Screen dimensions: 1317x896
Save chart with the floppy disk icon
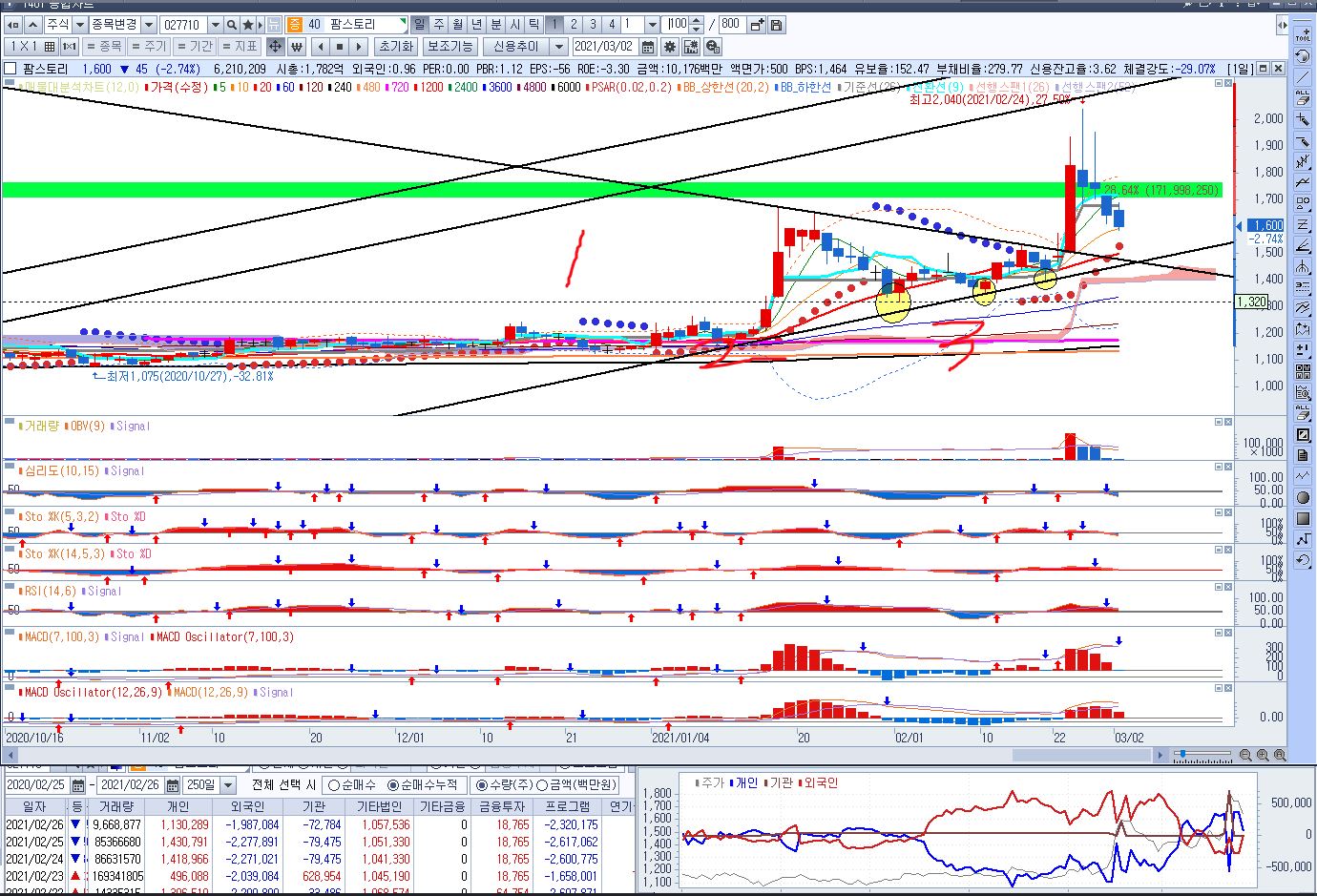(x=776, y=25)
